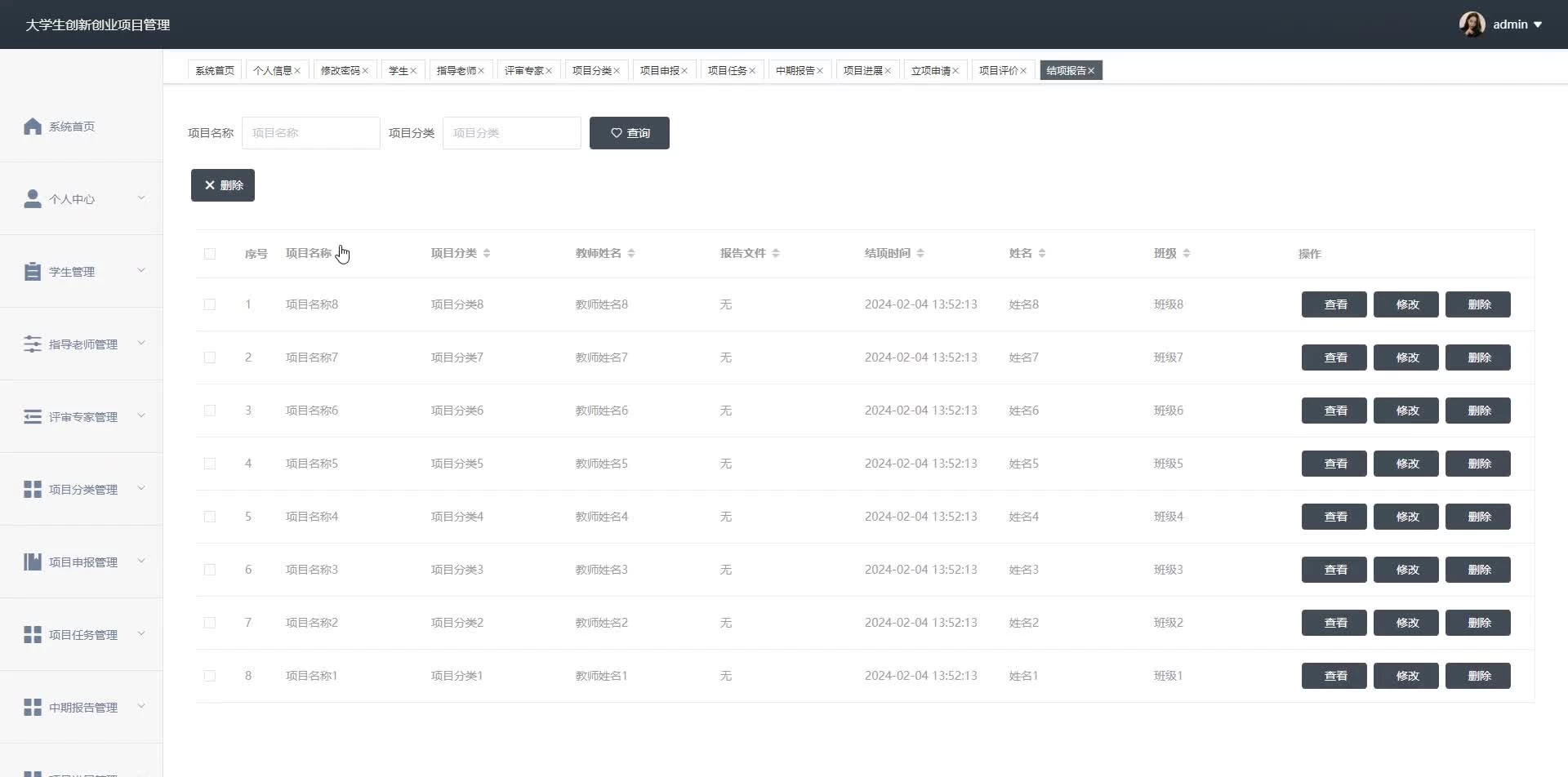Switch to the 中期报告 tab
This screenshot has height=777, width=1568.
pyautogui.click(x=795, y=71)
